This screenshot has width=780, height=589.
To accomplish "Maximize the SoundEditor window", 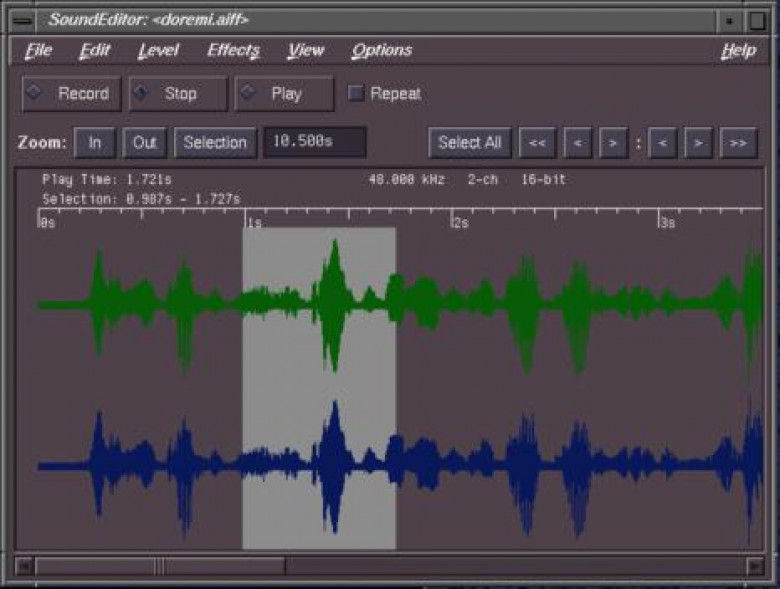I will [x=757, y=21].
